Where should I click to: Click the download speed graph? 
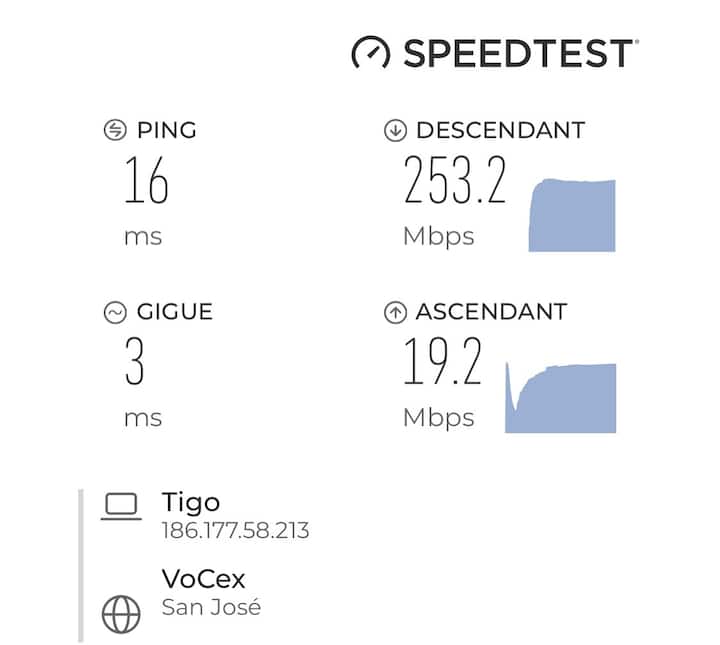coord(572,215)
